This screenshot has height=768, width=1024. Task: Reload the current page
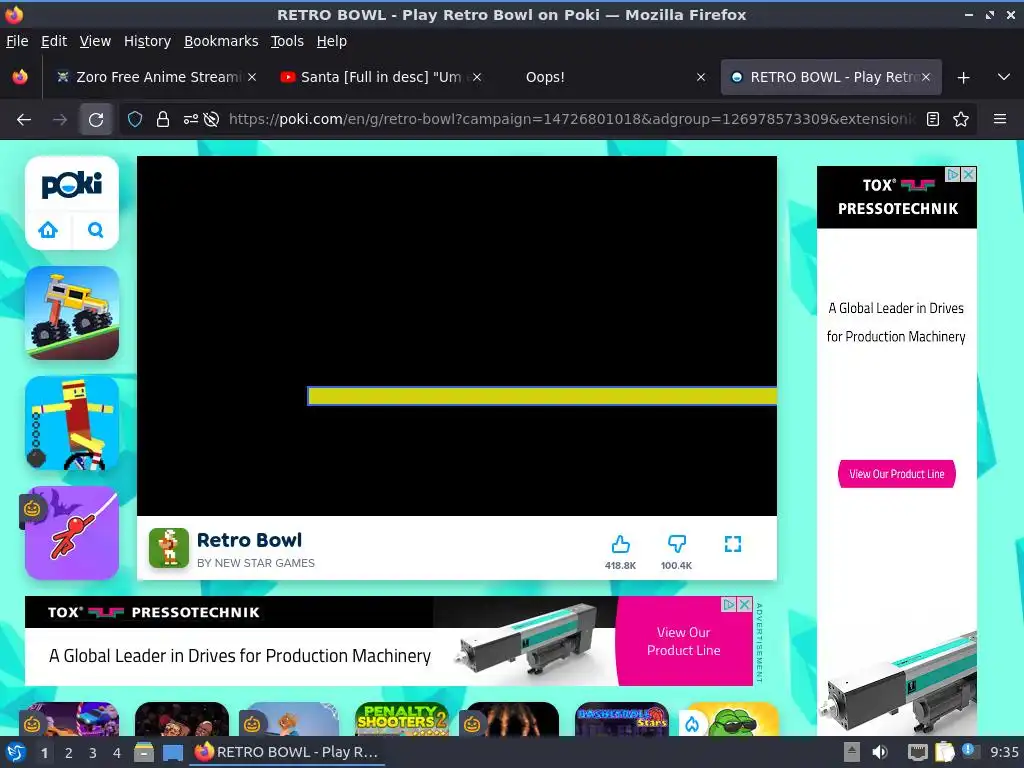96,120
